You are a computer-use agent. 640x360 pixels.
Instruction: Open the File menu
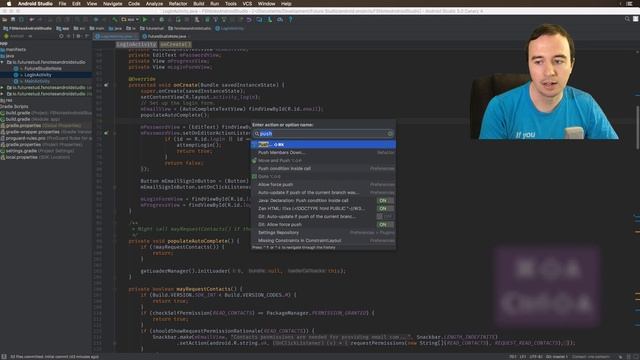pos(62,4)
